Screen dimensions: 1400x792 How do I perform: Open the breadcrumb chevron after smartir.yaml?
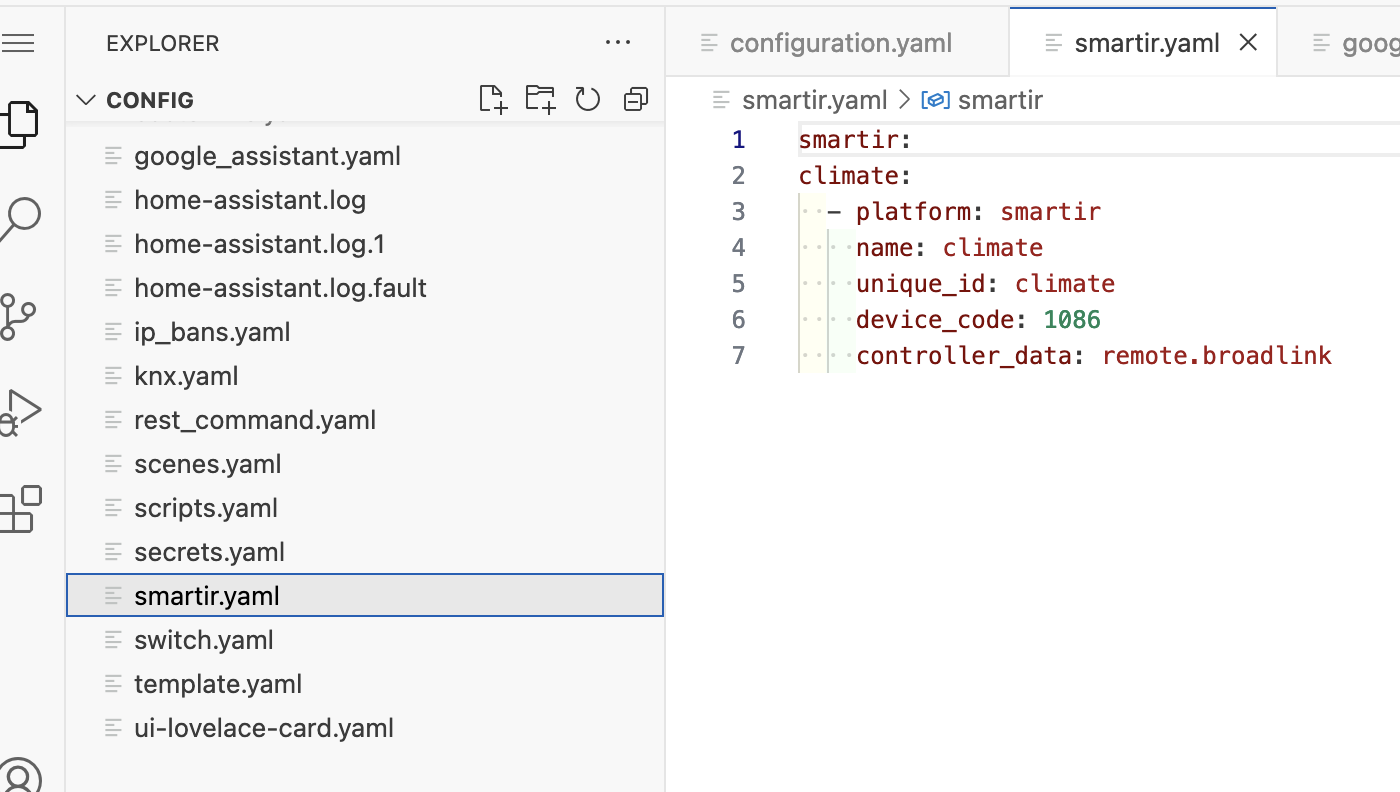pyautogui.click(x=904, y=100)
